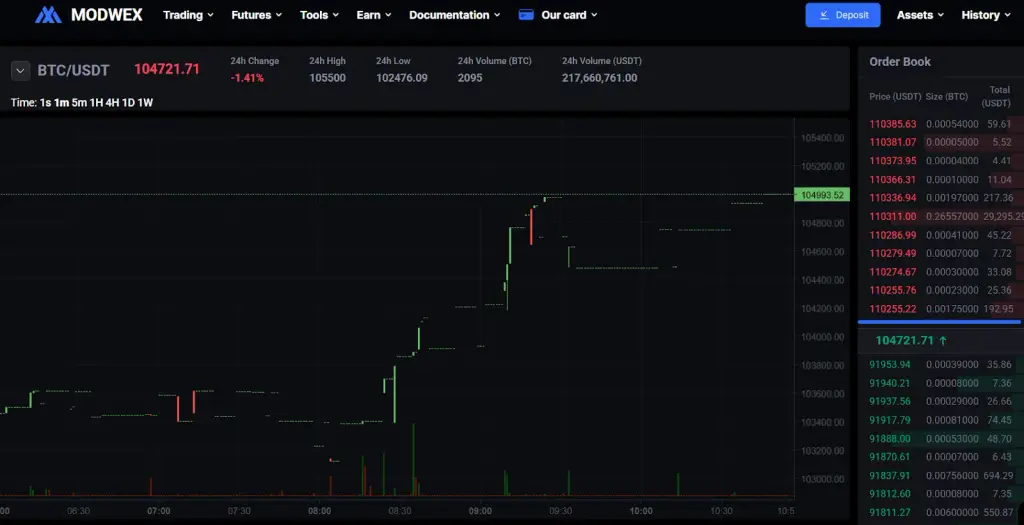Expand the Assets dropdown
The width and height of the screenshot is (1024, 525).
pos(920,15)
